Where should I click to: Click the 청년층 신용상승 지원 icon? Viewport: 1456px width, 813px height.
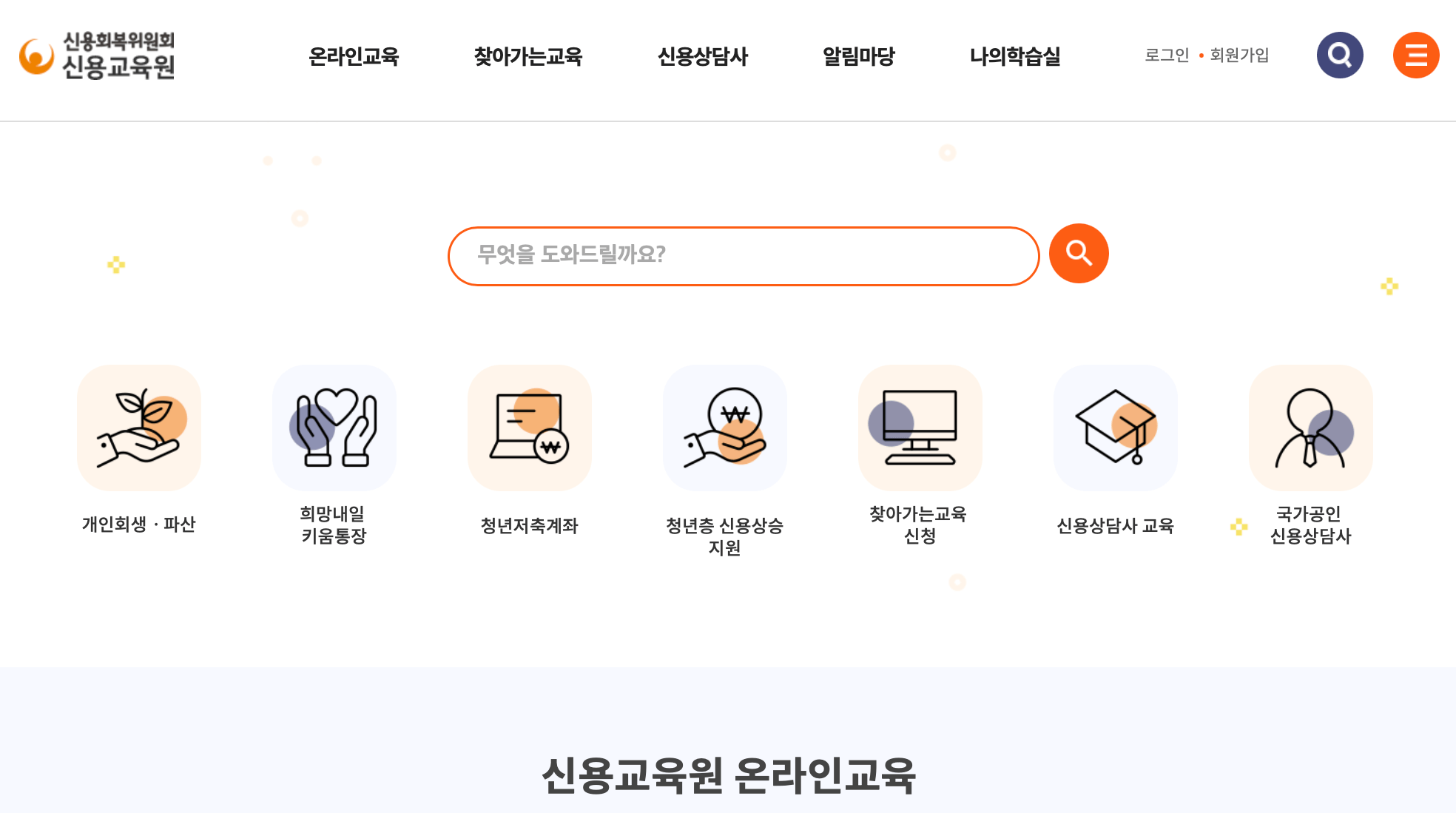pos(725,428)
